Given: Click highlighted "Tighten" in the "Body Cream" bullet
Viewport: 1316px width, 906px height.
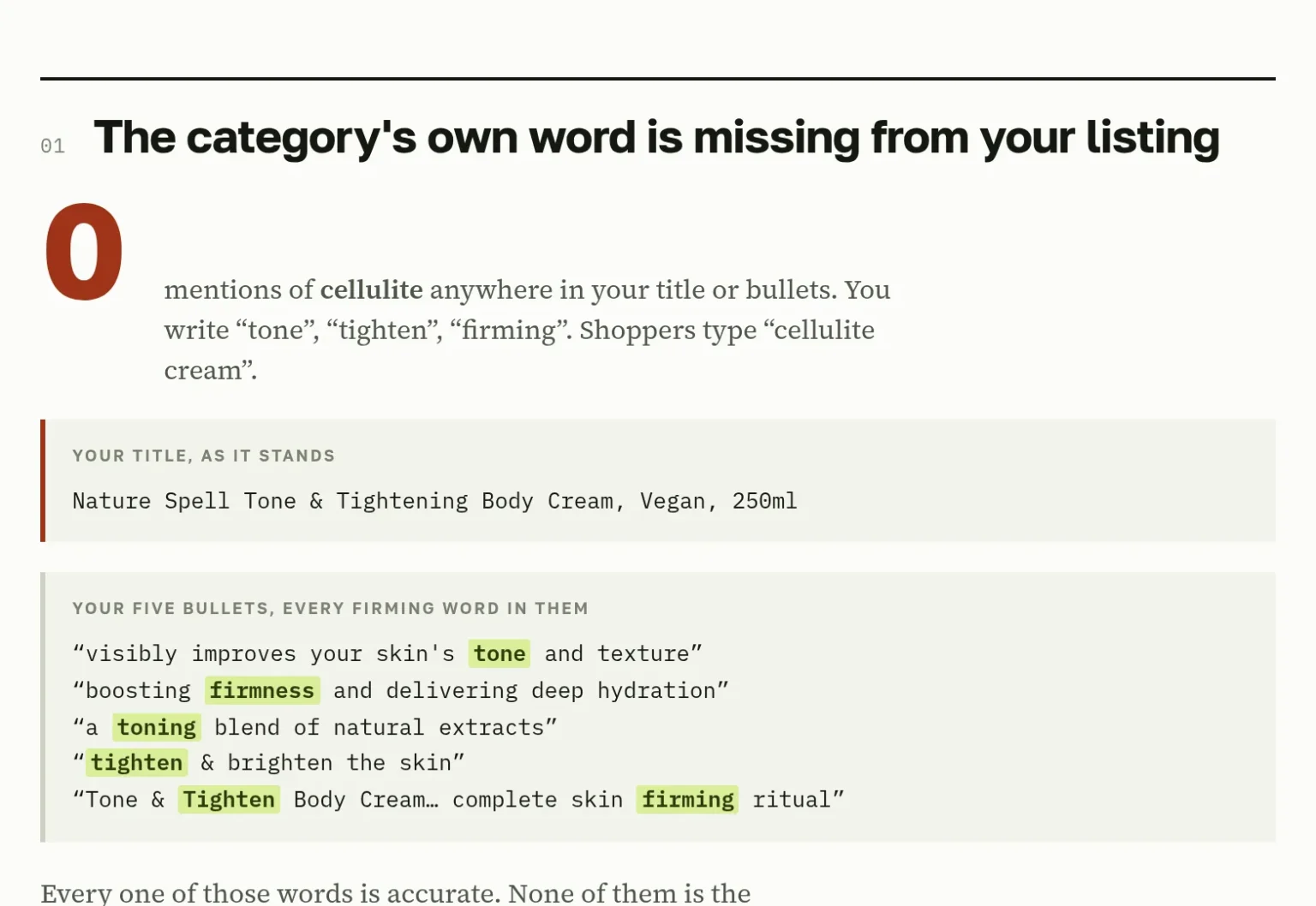Looking at the screenshot, I should click(229, 799).
